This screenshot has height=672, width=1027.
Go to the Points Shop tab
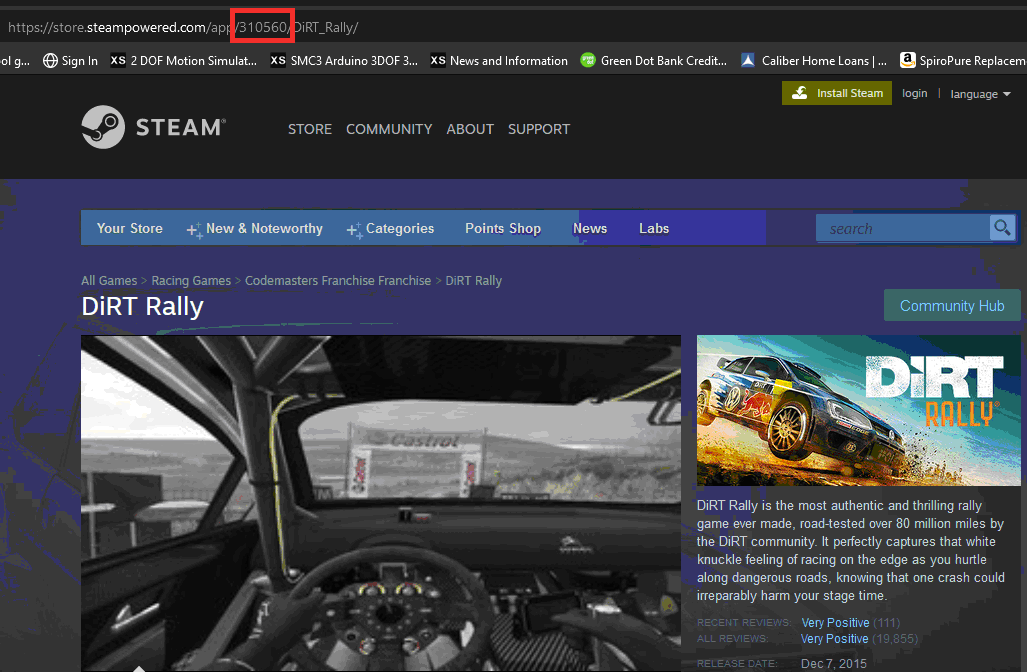503,229
